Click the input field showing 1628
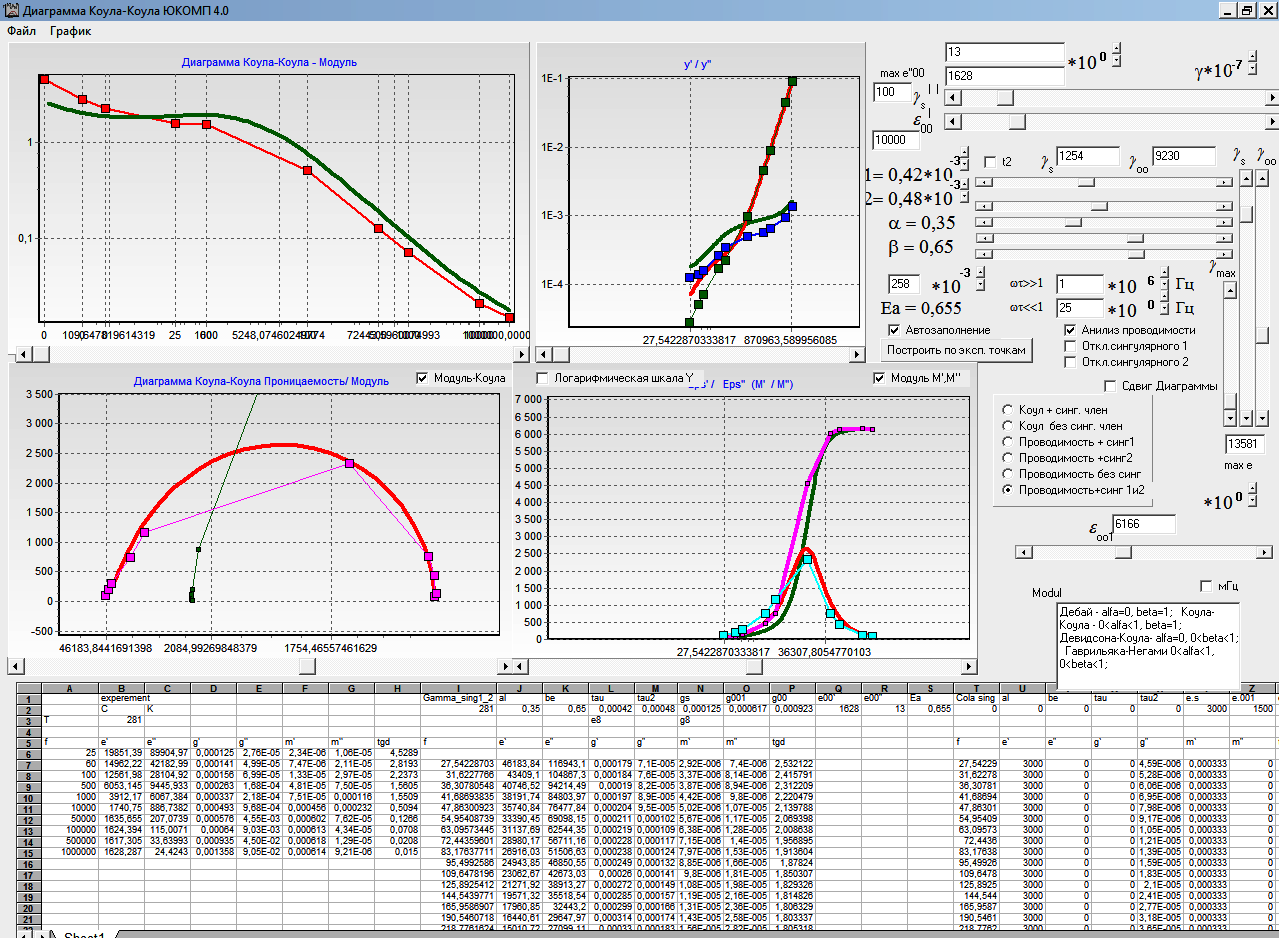The height and width of the screenshot is (938, 1282). [x=1005, y=75]
